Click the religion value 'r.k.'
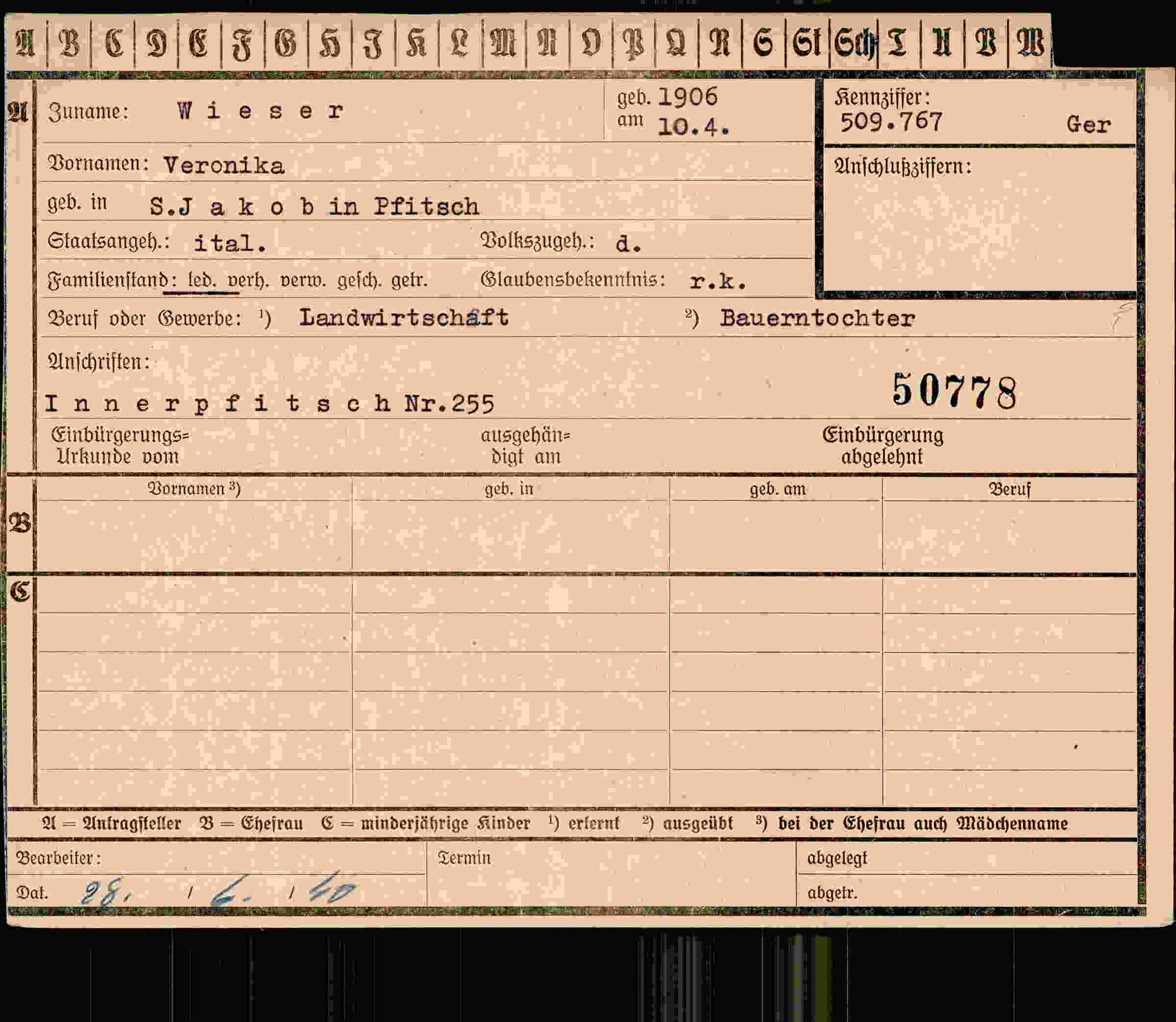 [718, 281]
